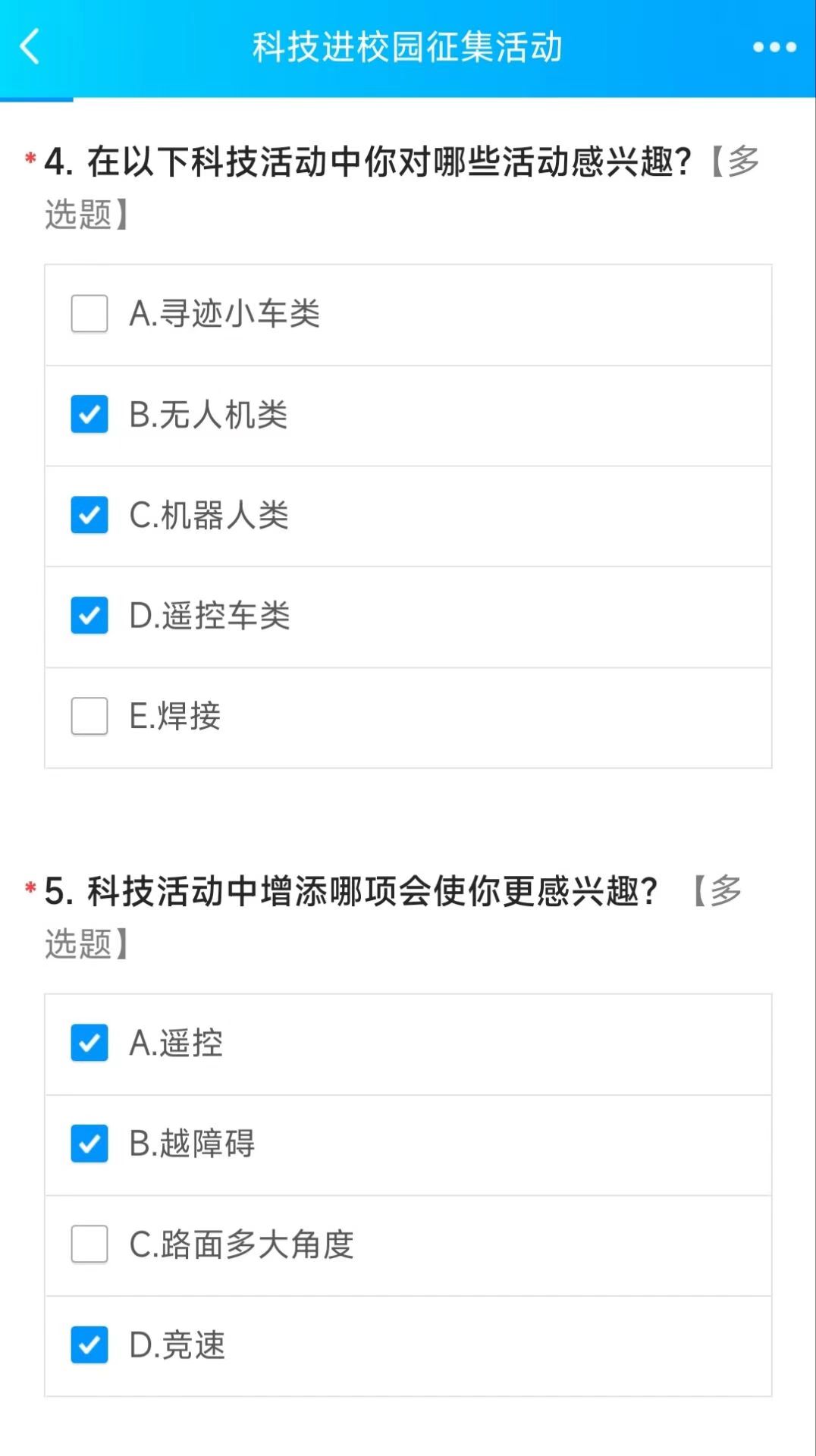Tick the E.焊接 checkbox
816x1456 pixels.
(89, 717)
